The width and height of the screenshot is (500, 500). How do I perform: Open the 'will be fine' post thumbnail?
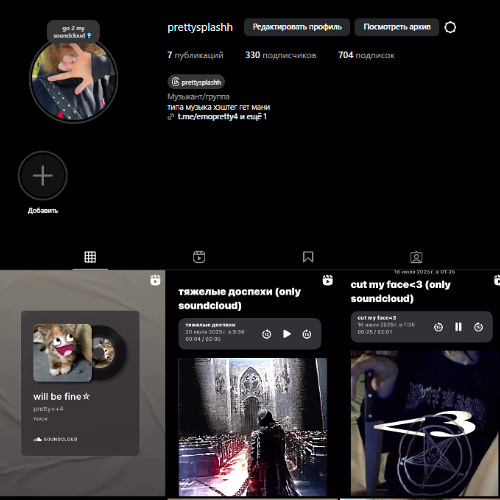(82, 383)
